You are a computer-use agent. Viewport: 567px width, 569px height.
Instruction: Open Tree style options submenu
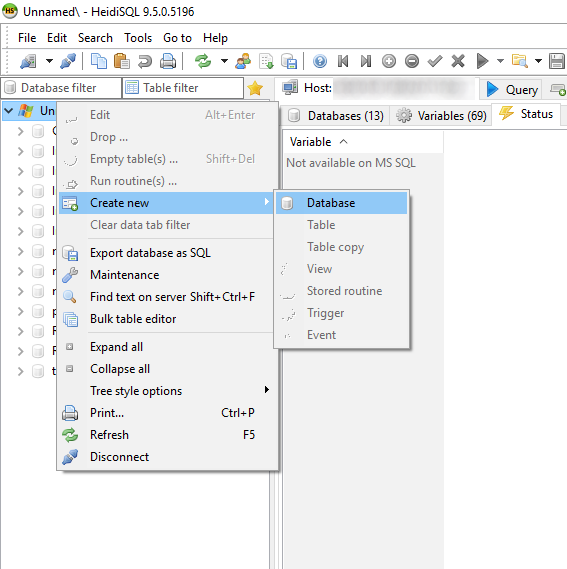click(x=166, y=391)
